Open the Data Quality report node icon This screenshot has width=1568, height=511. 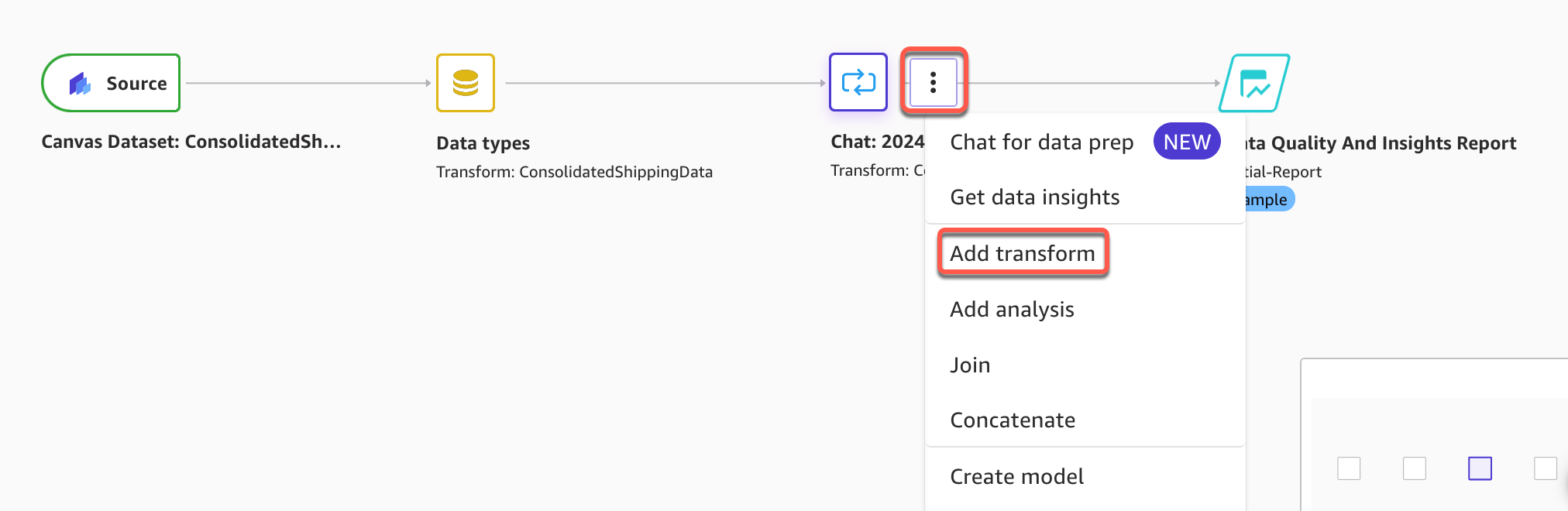pyautogui.click(x=1253, y=83)
